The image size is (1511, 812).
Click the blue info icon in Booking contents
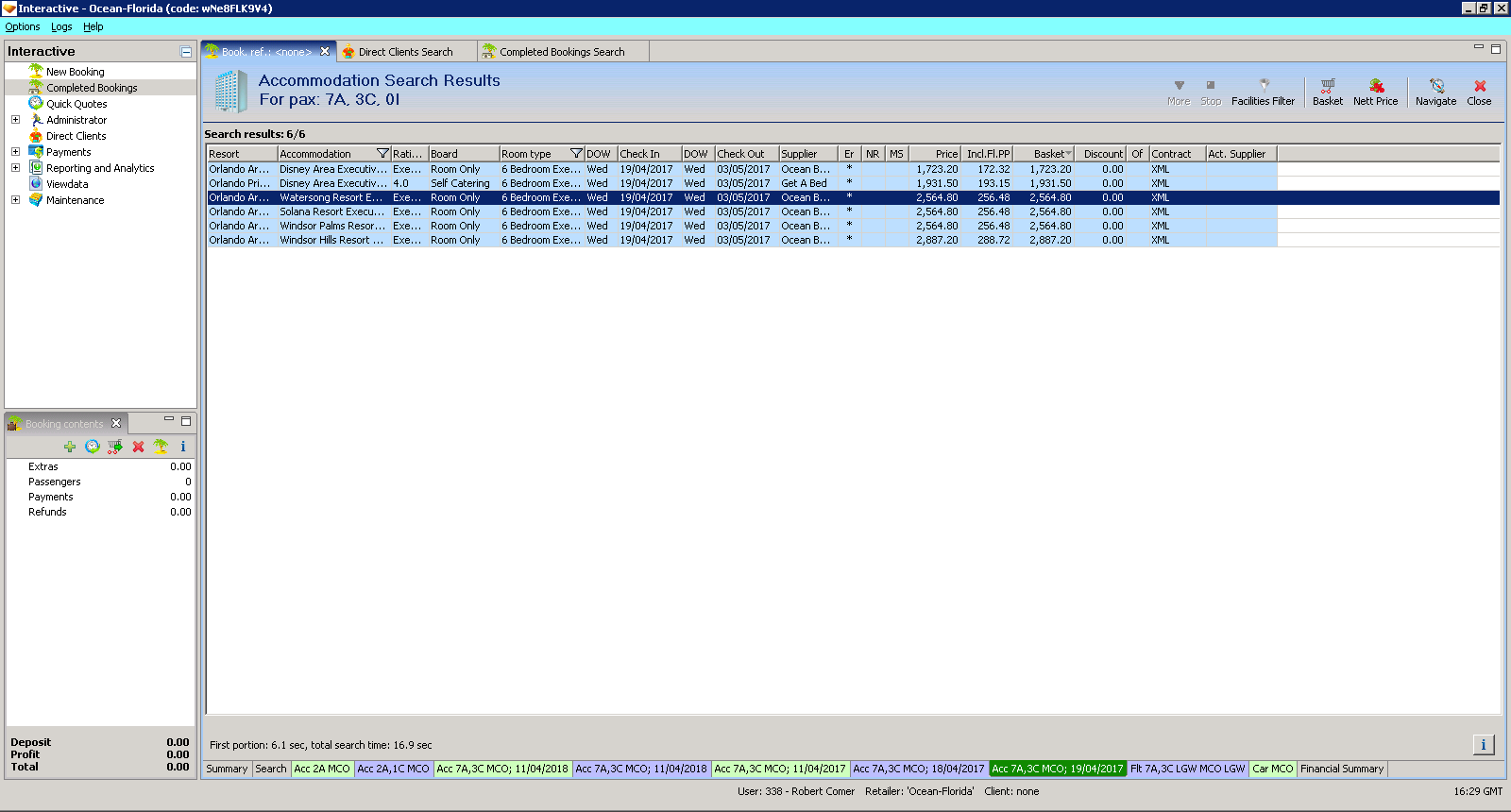click(183, 447)
